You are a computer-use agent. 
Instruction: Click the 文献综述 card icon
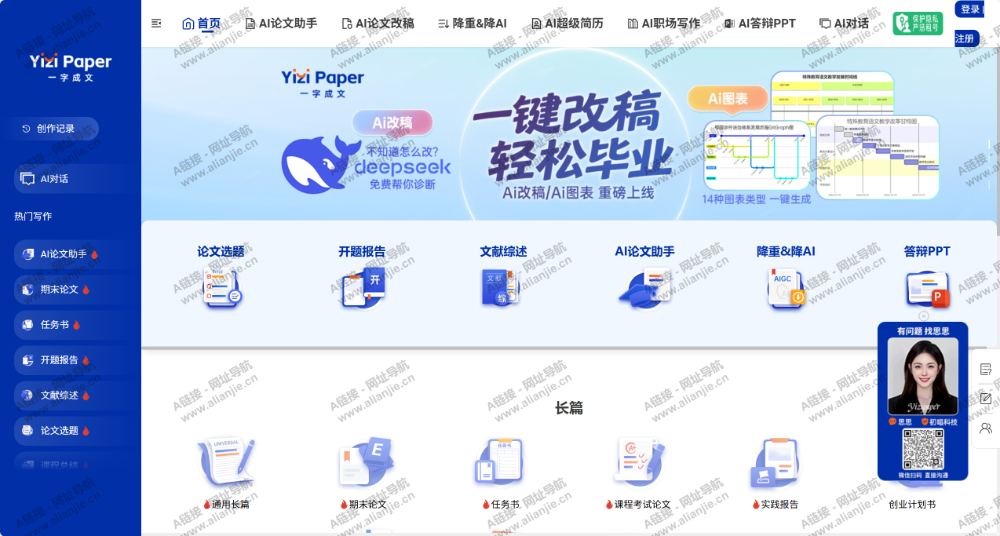pos(503,288)
